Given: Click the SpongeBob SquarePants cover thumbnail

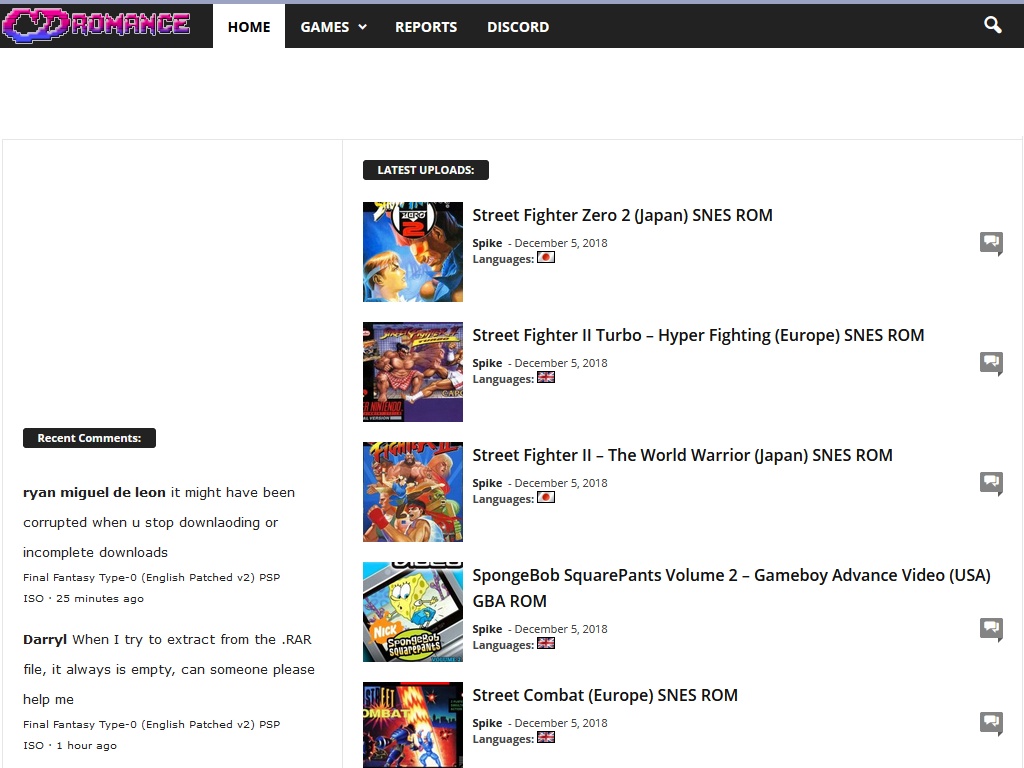Looking at the screenshot, I should (413, 613).
